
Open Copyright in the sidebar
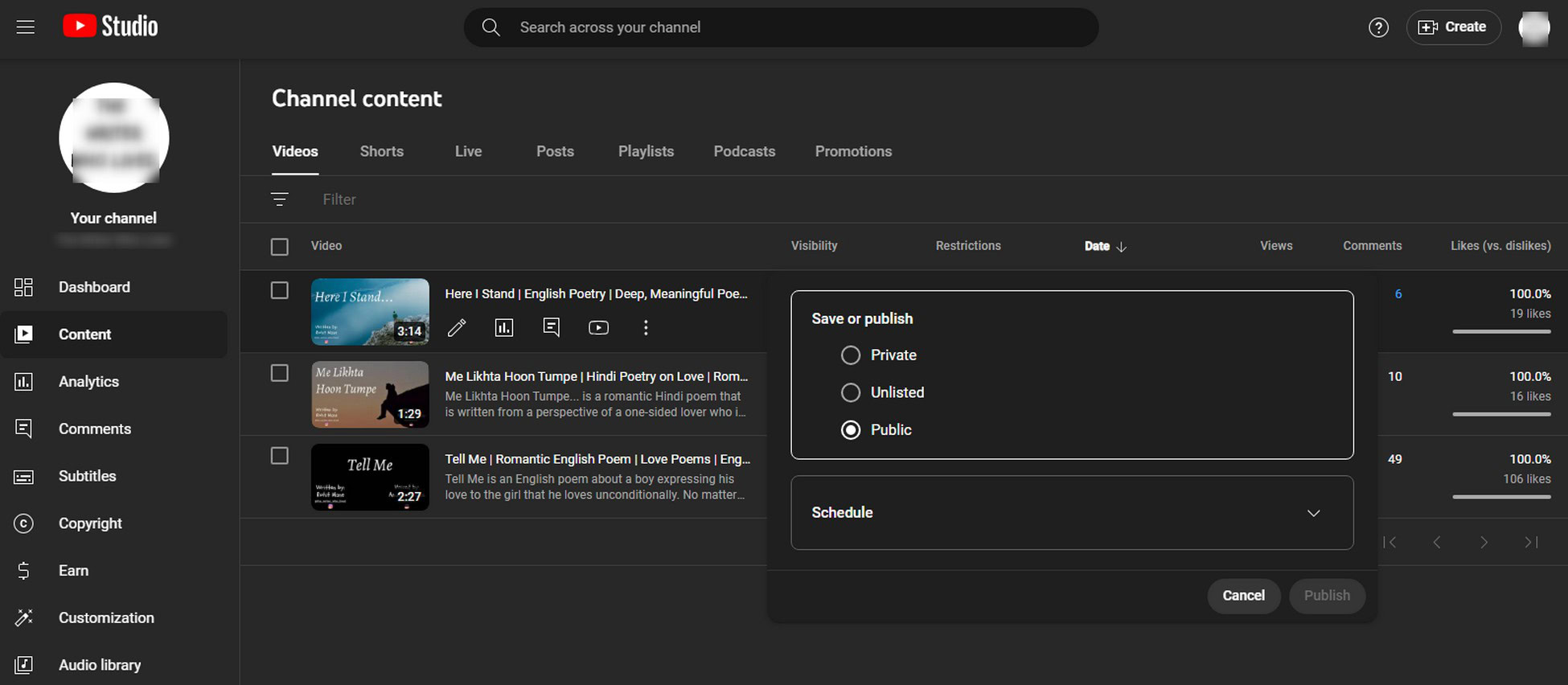click(113, 523)
